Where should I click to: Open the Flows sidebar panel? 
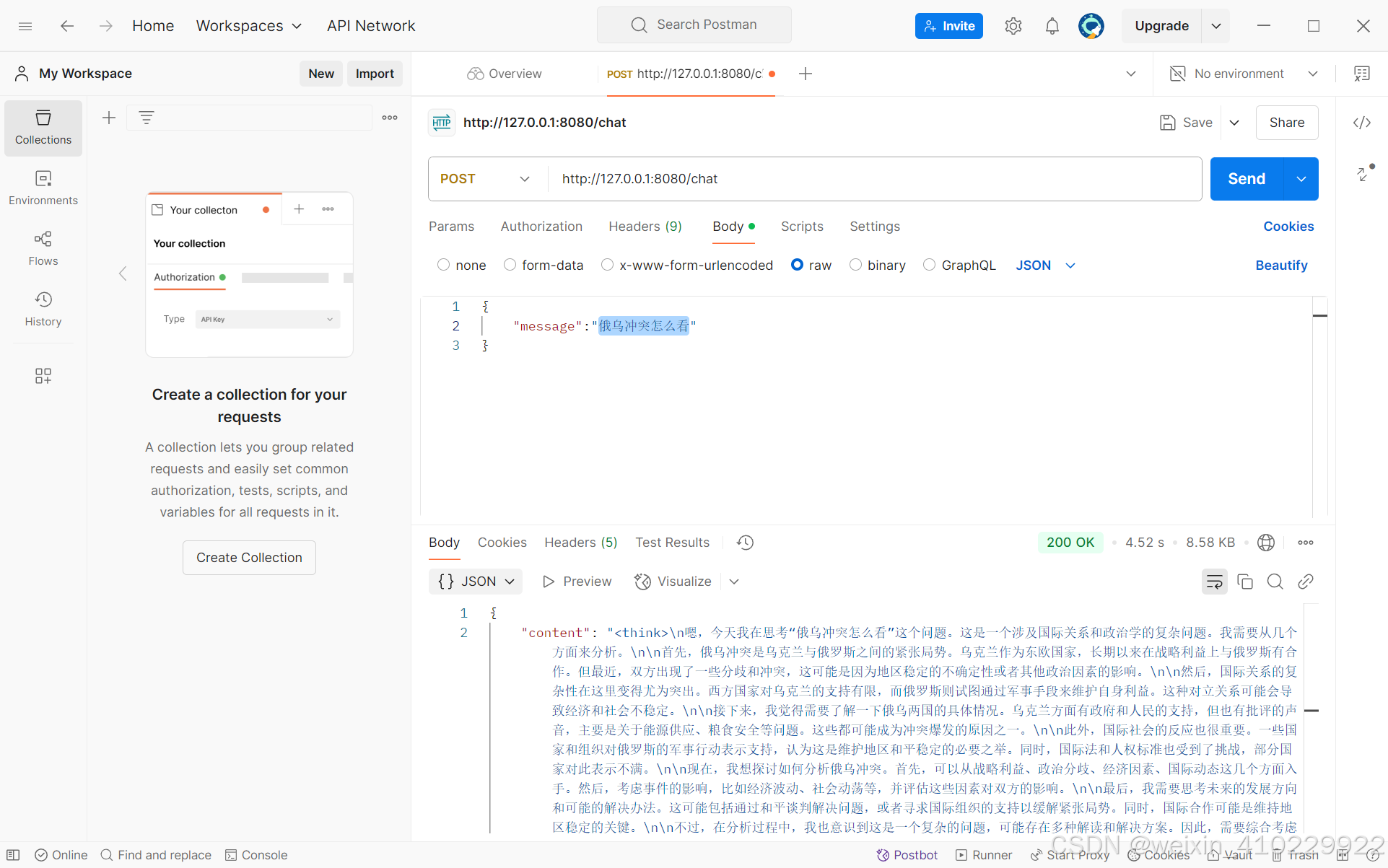[x=43, y=247]
